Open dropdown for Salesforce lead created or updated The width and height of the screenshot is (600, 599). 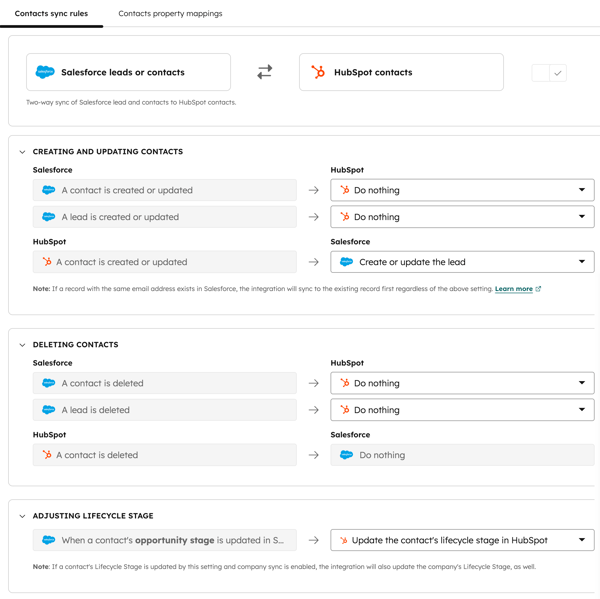pos(462,217)
